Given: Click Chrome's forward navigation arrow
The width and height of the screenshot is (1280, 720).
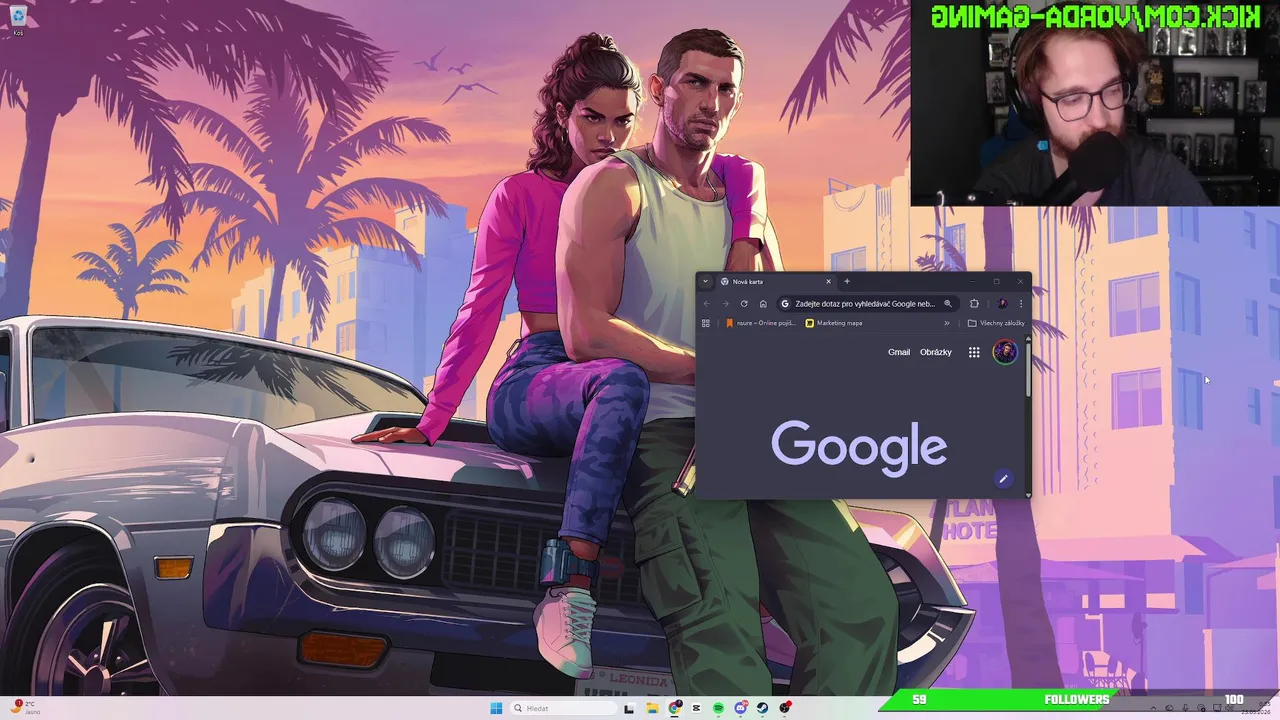Looking at the screenshot, I should (x=725, y=303).
